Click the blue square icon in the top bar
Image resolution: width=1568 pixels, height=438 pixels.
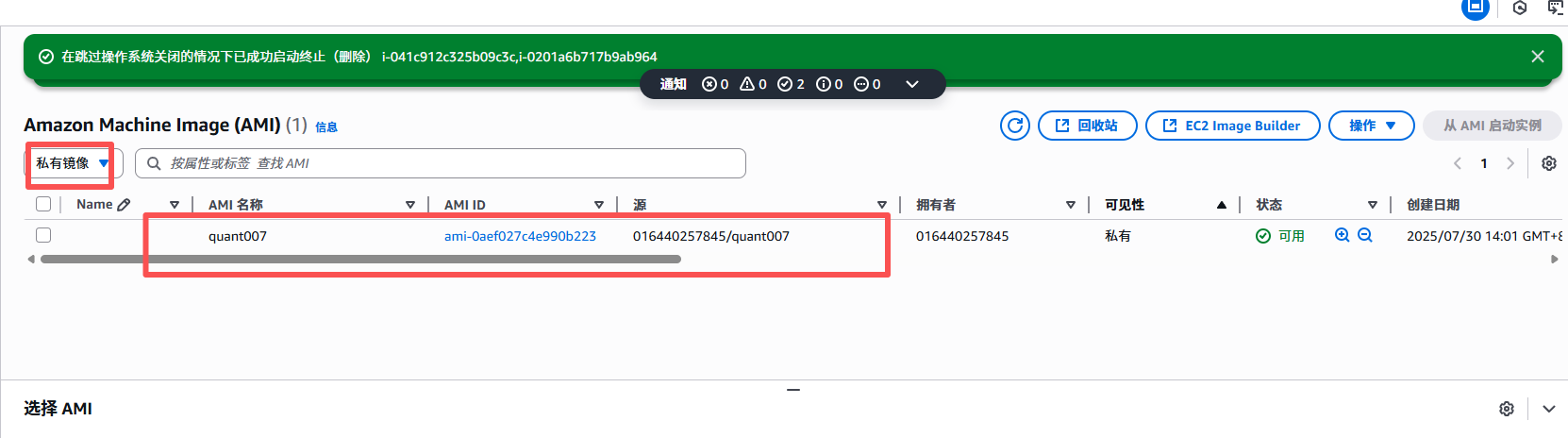1476,7
